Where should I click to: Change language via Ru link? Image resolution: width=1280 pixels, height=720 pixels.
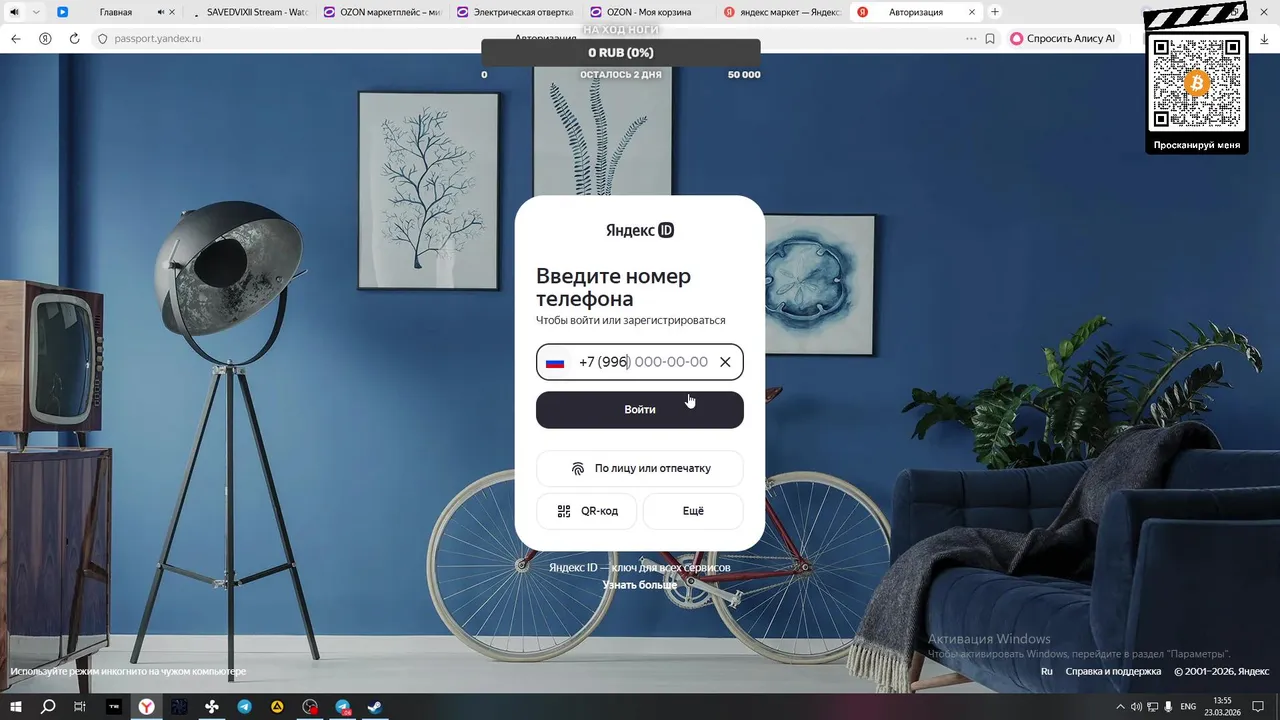(1047, 671)
